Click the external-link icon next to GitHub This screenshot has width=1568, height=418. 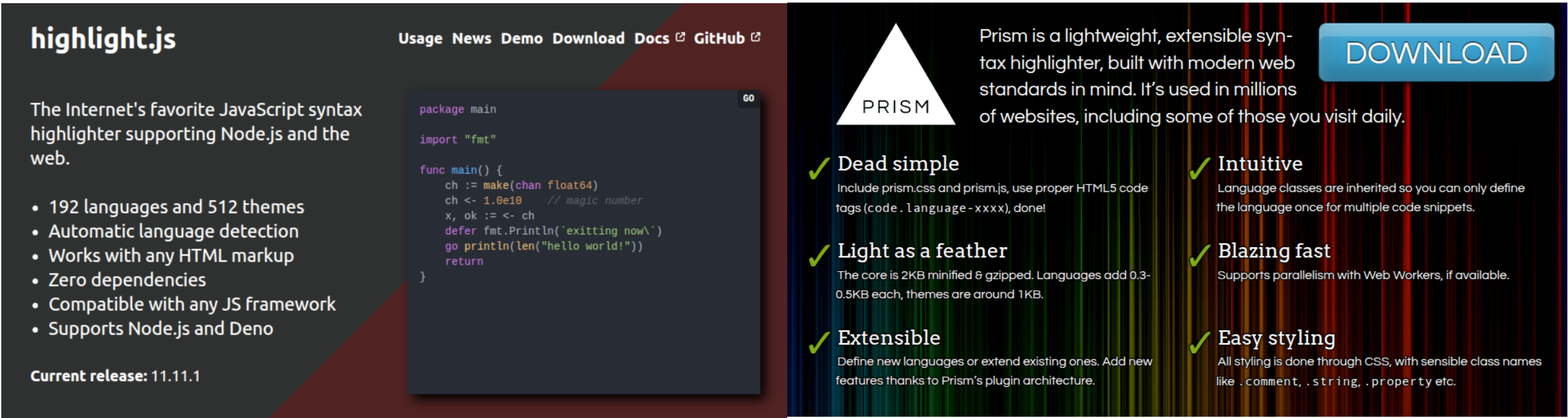point(756,37)
